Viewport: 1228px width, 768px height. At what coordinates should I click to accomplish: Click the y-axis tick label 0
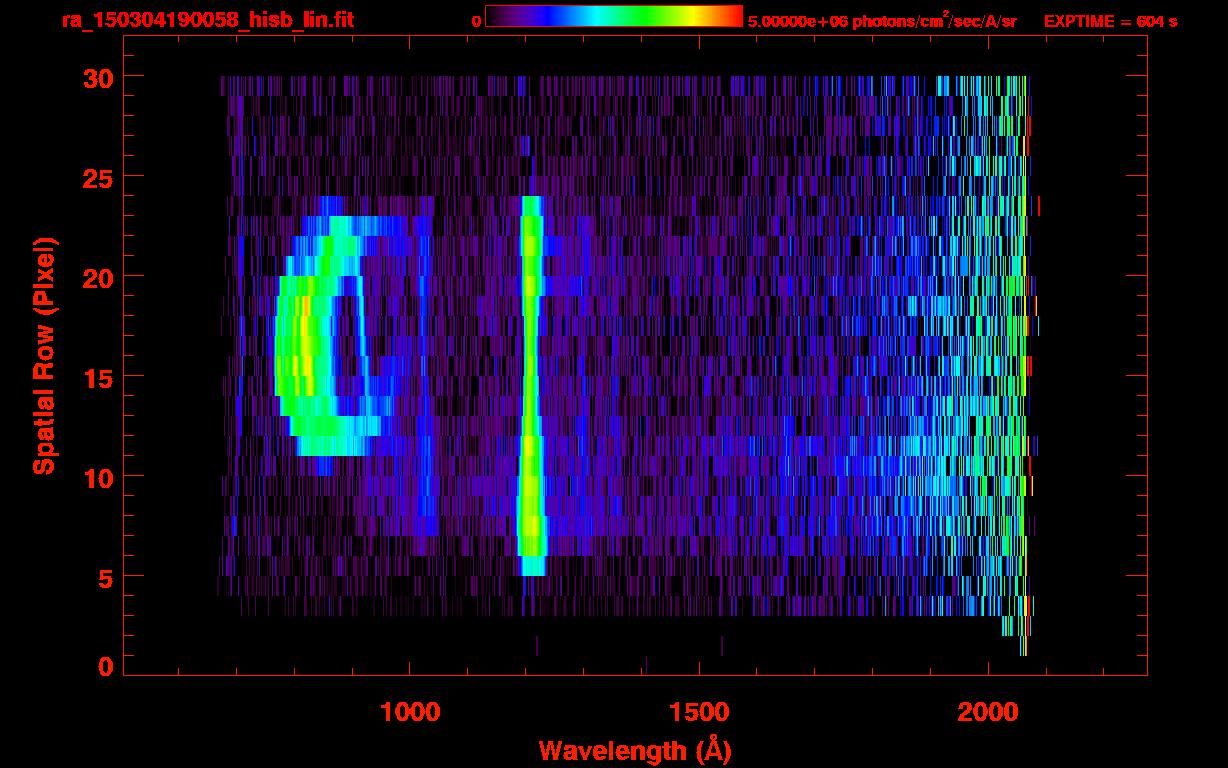click(104, 666)
